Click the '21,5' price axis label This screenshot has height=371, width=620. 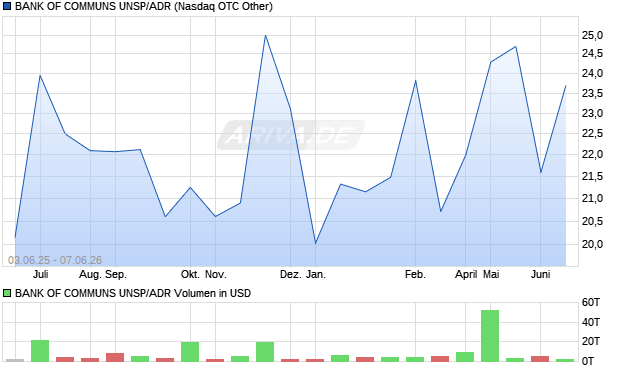(592, 176)
